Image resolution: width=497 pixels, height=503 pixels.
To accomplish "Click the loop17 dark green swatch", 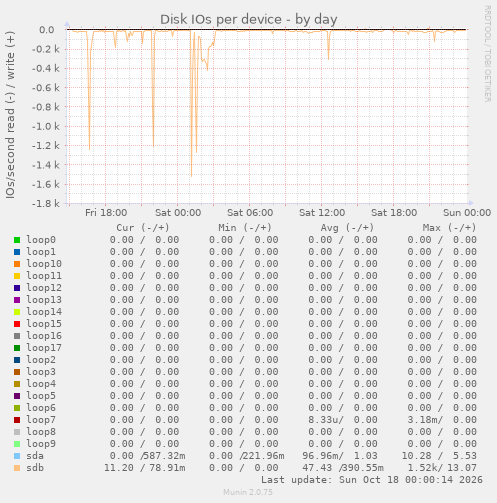I will 17,348.
